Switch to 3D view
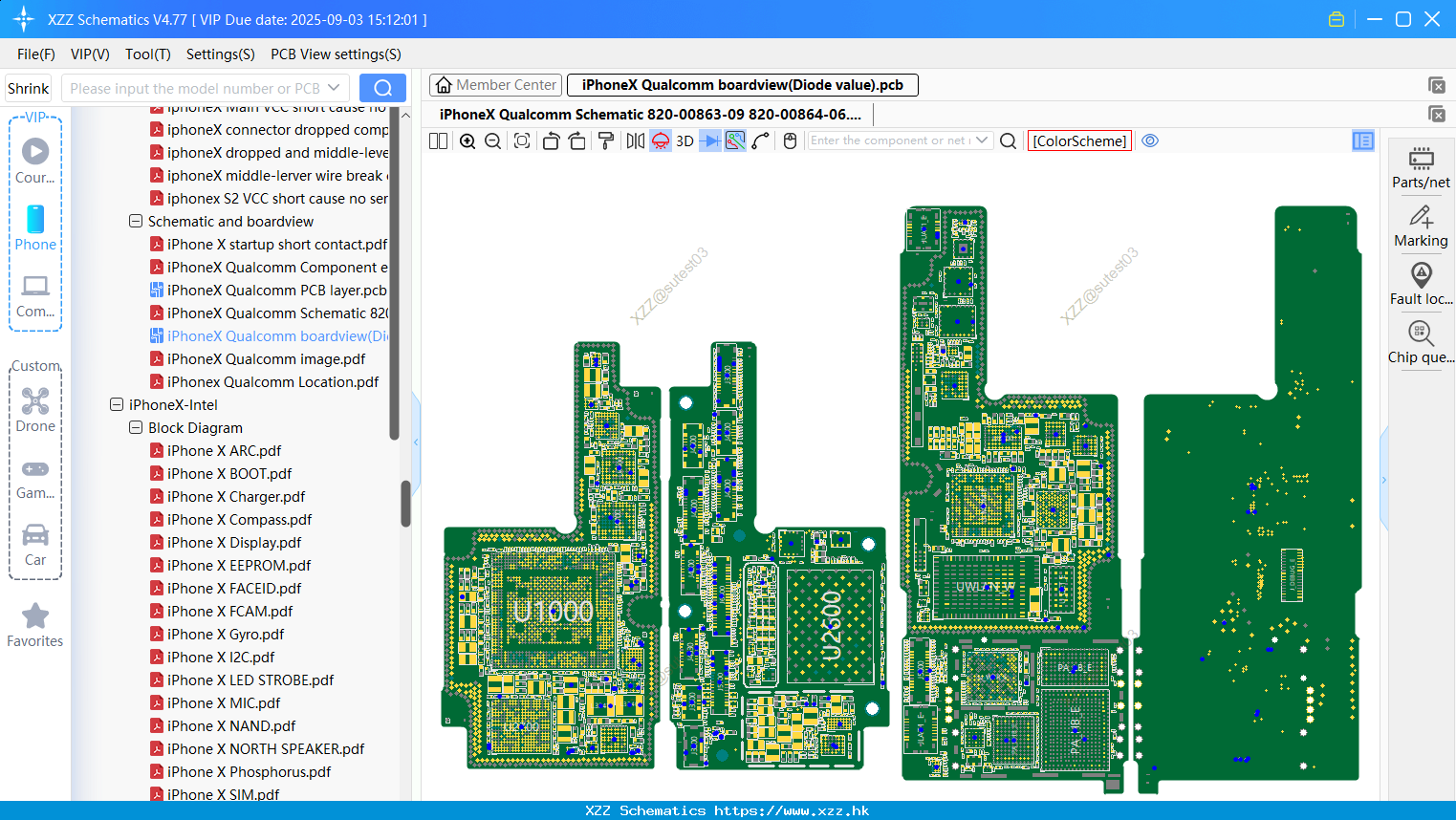The image size is (1456, 820). [x=685, y=141]
